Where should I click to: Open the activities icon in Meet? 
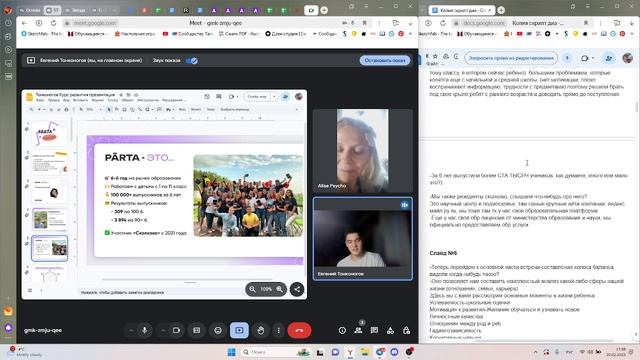[390, 331]
